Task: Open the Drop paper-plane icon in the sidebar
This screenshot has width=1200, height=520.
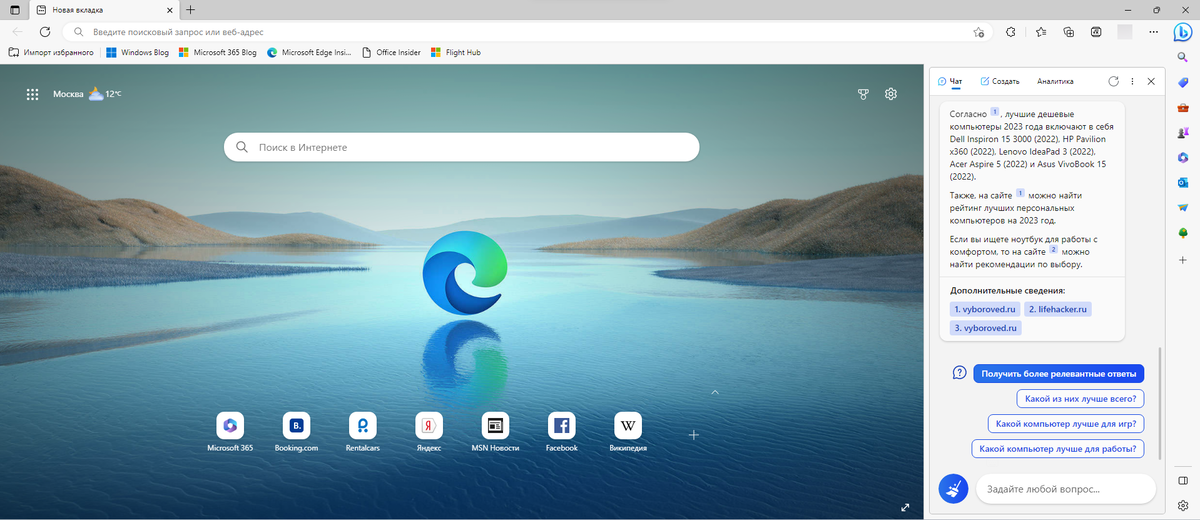Action: point(1182,207)
